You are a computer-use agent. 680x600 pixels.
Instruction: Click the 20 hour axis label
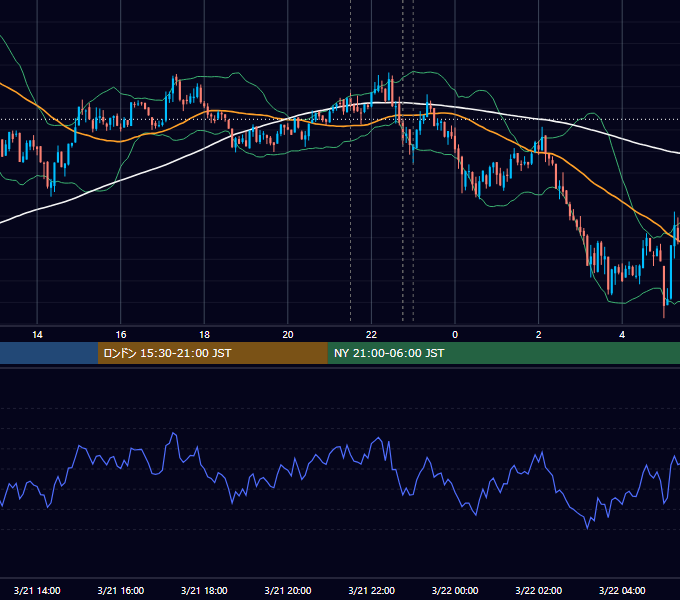point(288,335)
